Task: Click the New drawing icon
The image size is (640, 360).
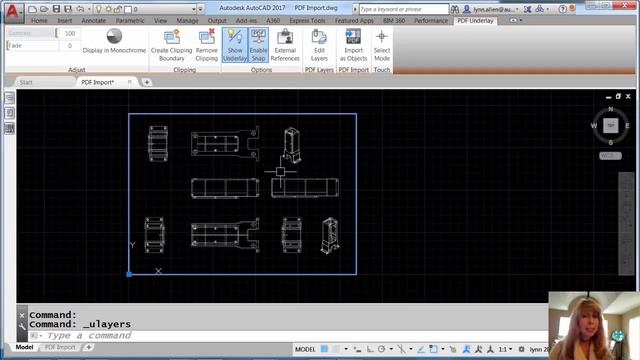Action: point(33,9)
